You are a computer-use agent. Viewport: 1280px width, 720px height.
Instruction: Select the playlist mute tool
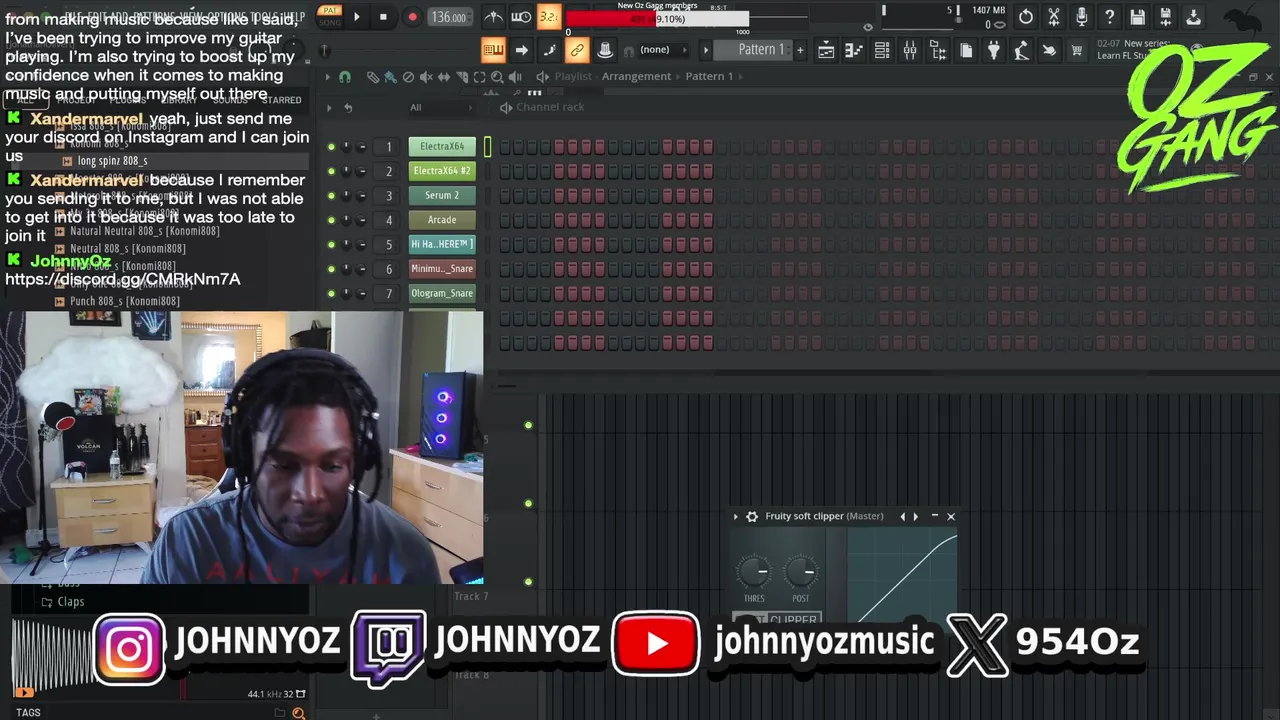[426, 77]
